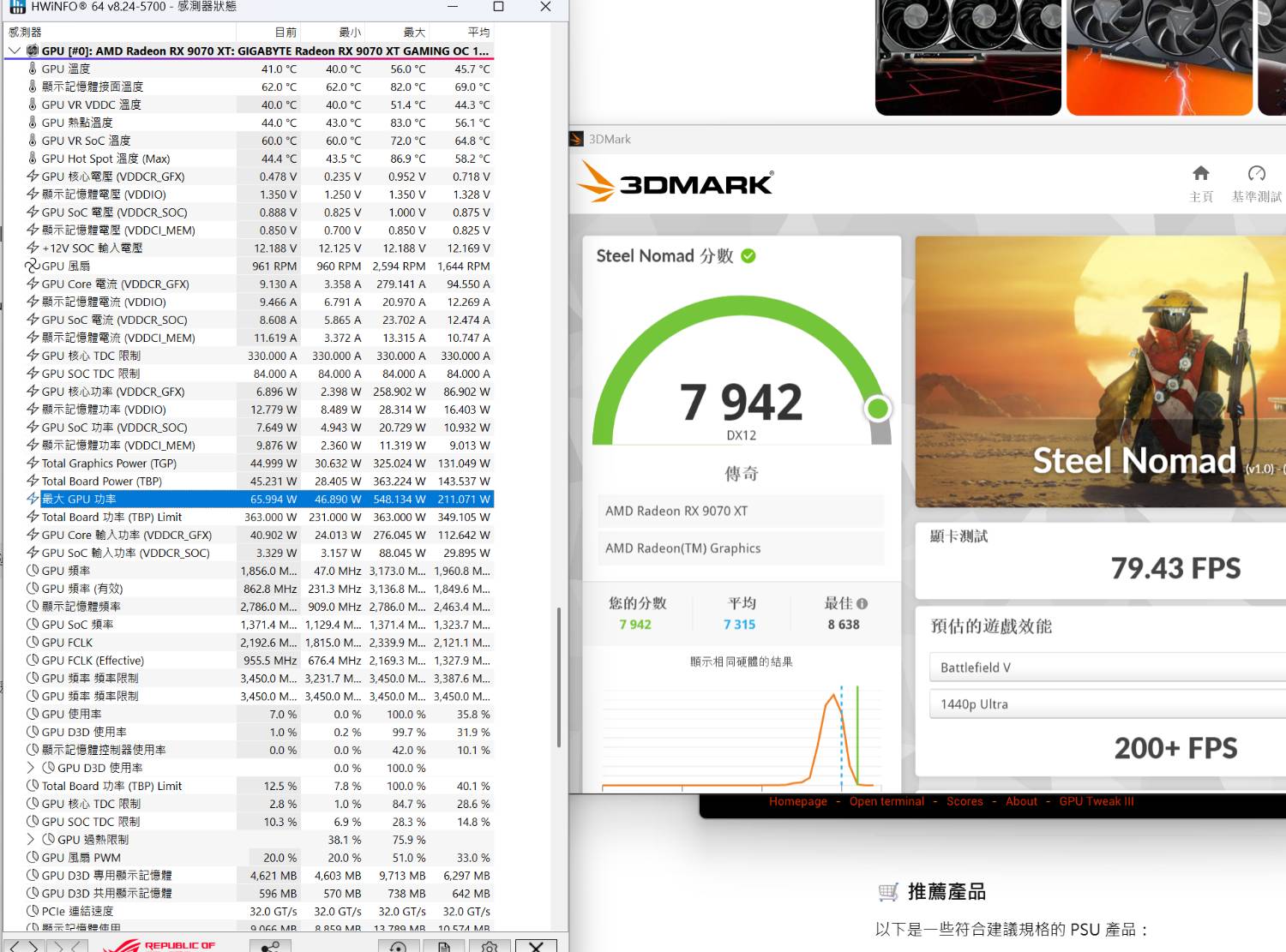
Task: Click the 平均 score value 7 315
Action: click(740, 625)
